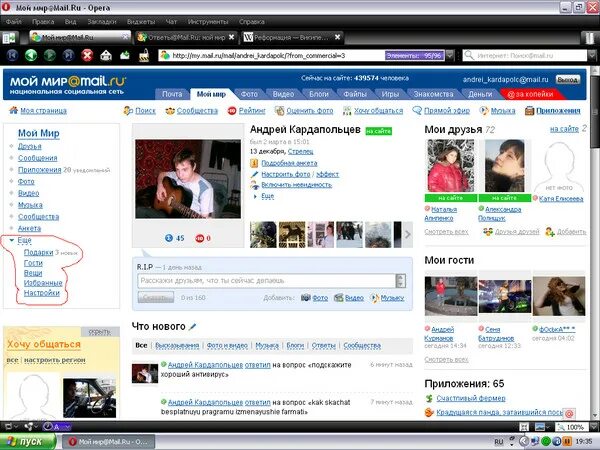Image resolution: width=600 pixels, height=450 pixels.
Task: Collapse the Еще section in left sidebar
Action: [11, 240]
